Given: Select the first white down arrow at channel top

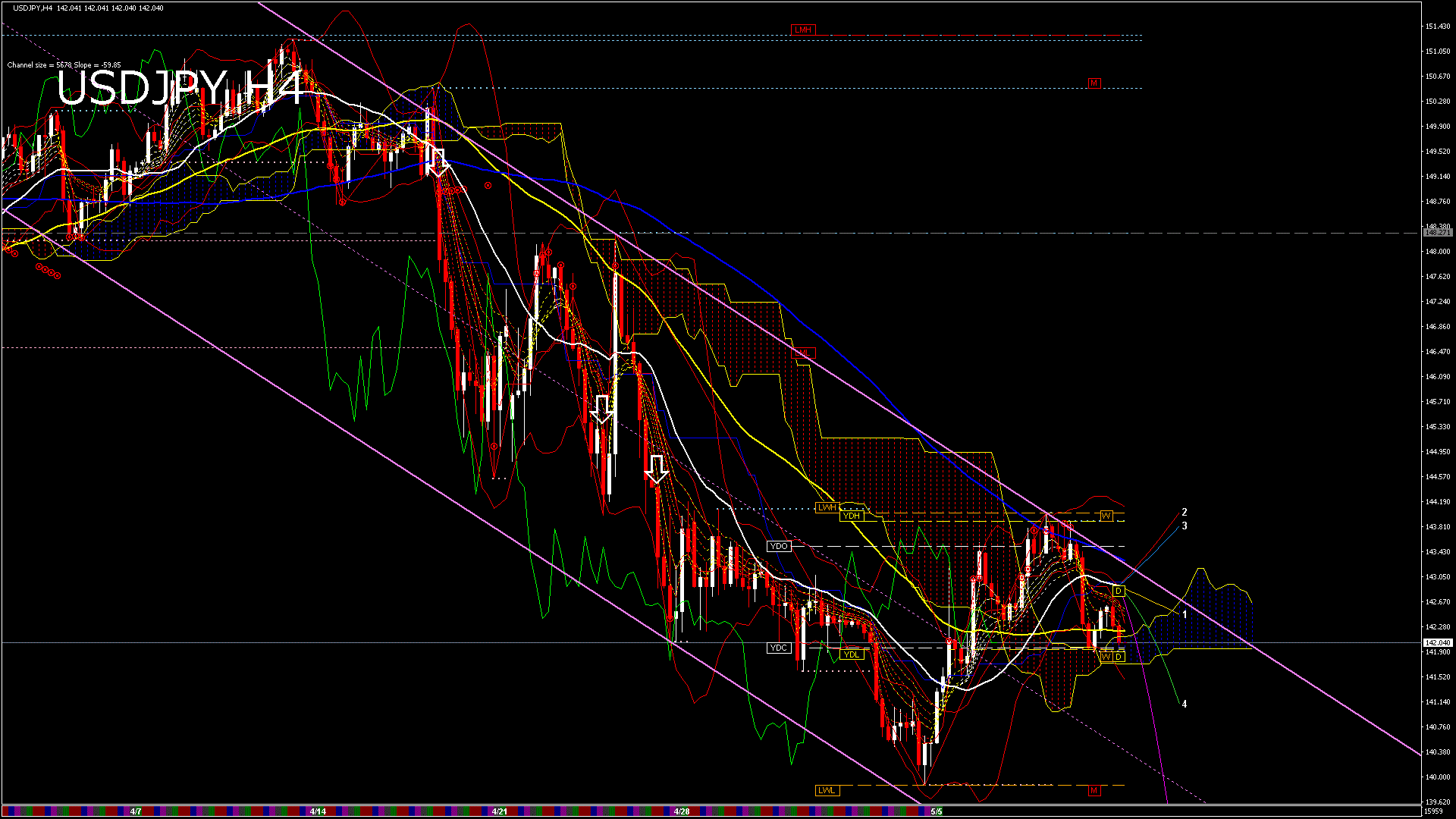Looking at the screenshot, I should [438, 162].
